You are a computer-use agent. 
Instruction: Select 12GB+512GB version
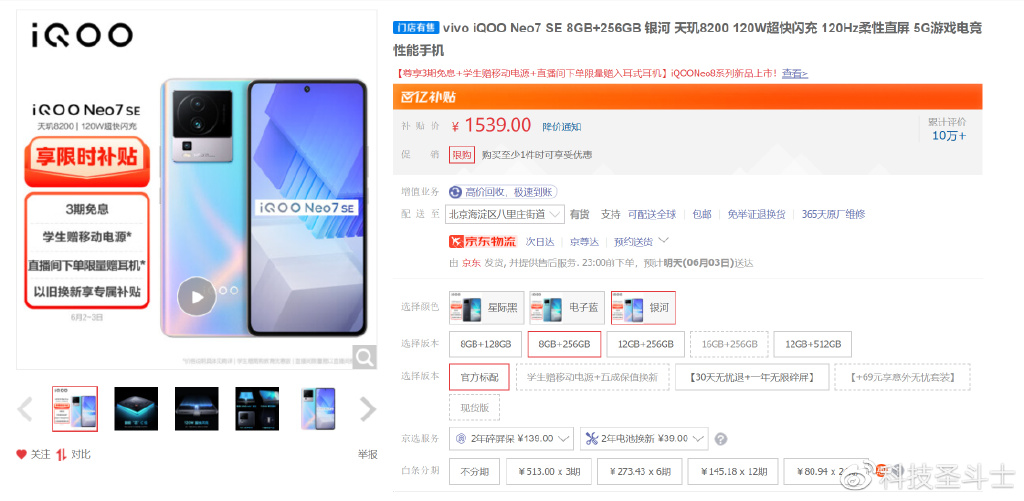[x=812, y=344]
